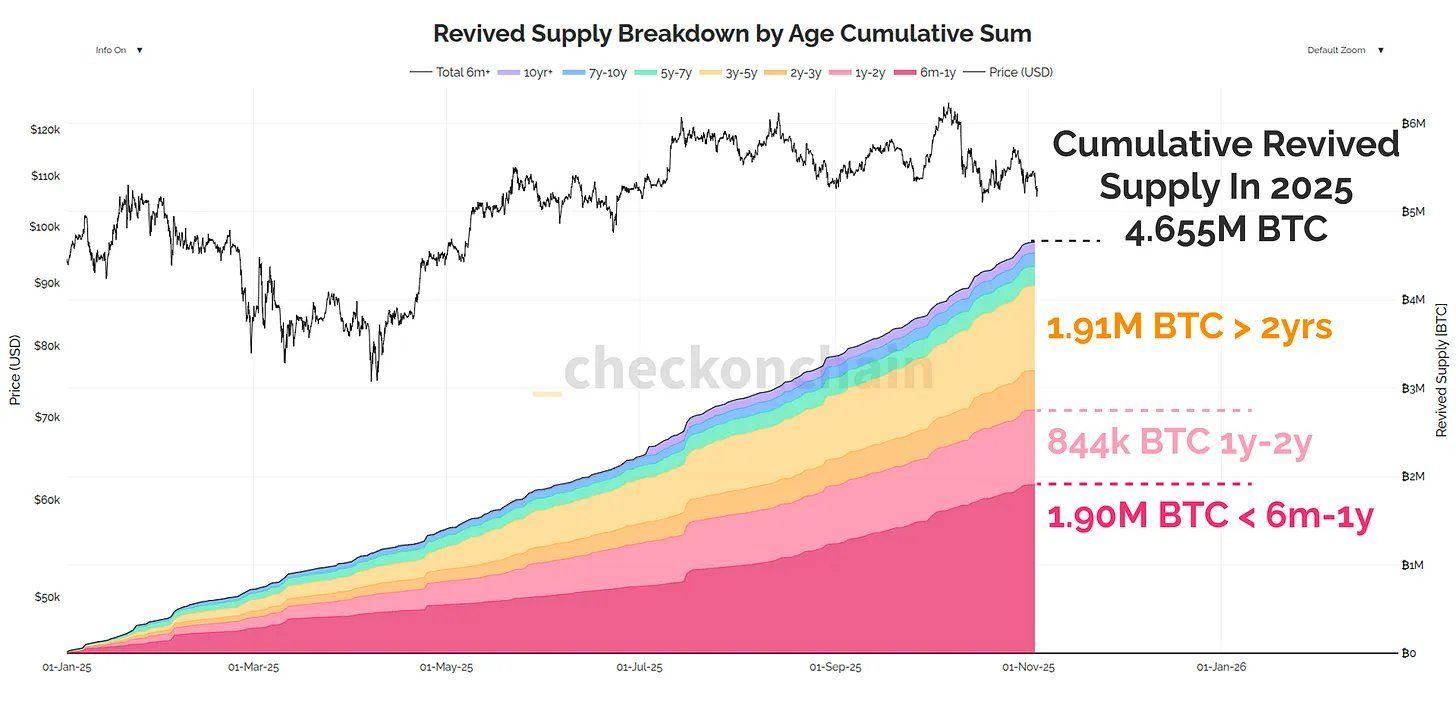Click the 5y-7y green legend swatch
1456x704 pixels.
pyautogui.click(x=647, y=72)
